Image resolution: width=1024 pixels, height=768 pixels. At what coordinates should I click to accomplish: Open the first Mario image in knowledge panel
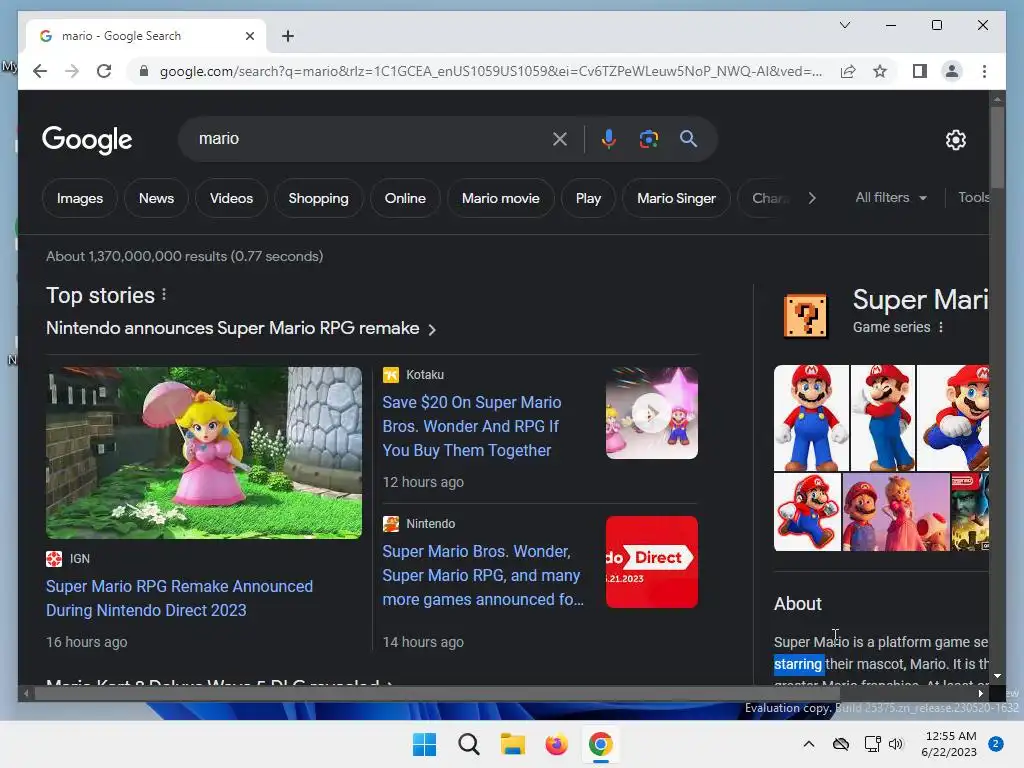(x=811, y=418)
